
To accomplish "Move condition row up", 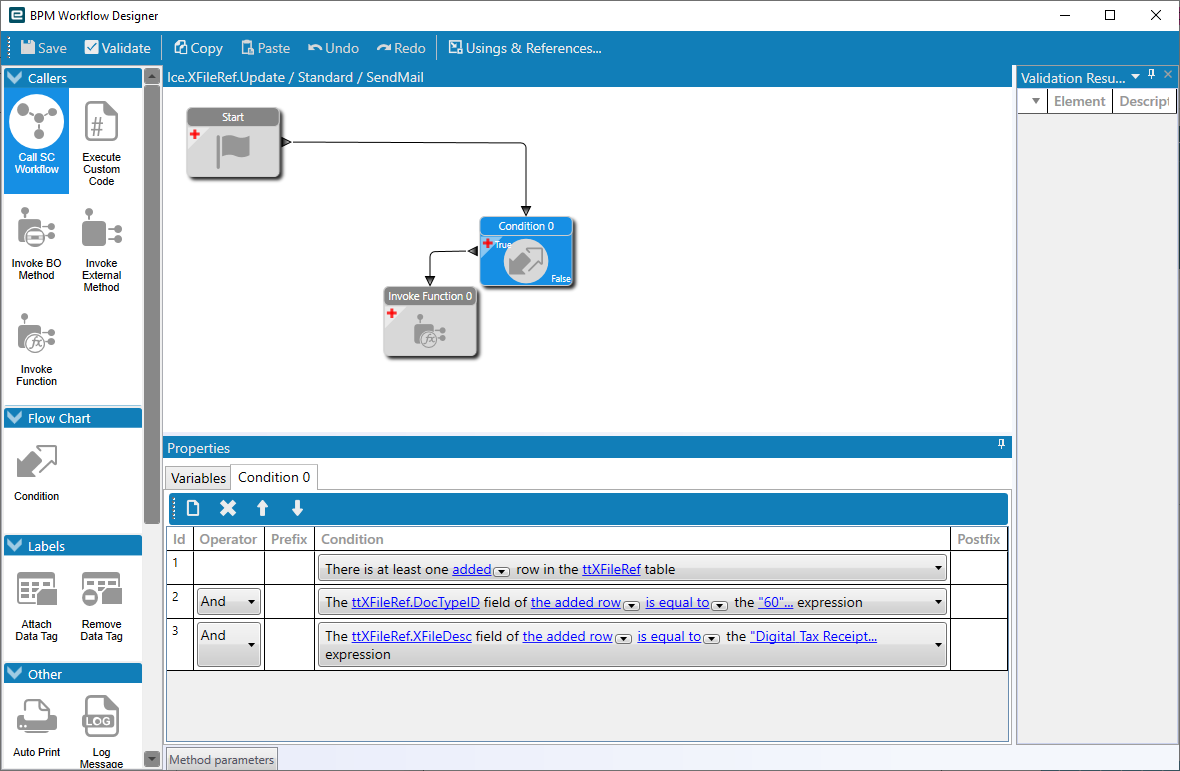I will pos(262,508).
